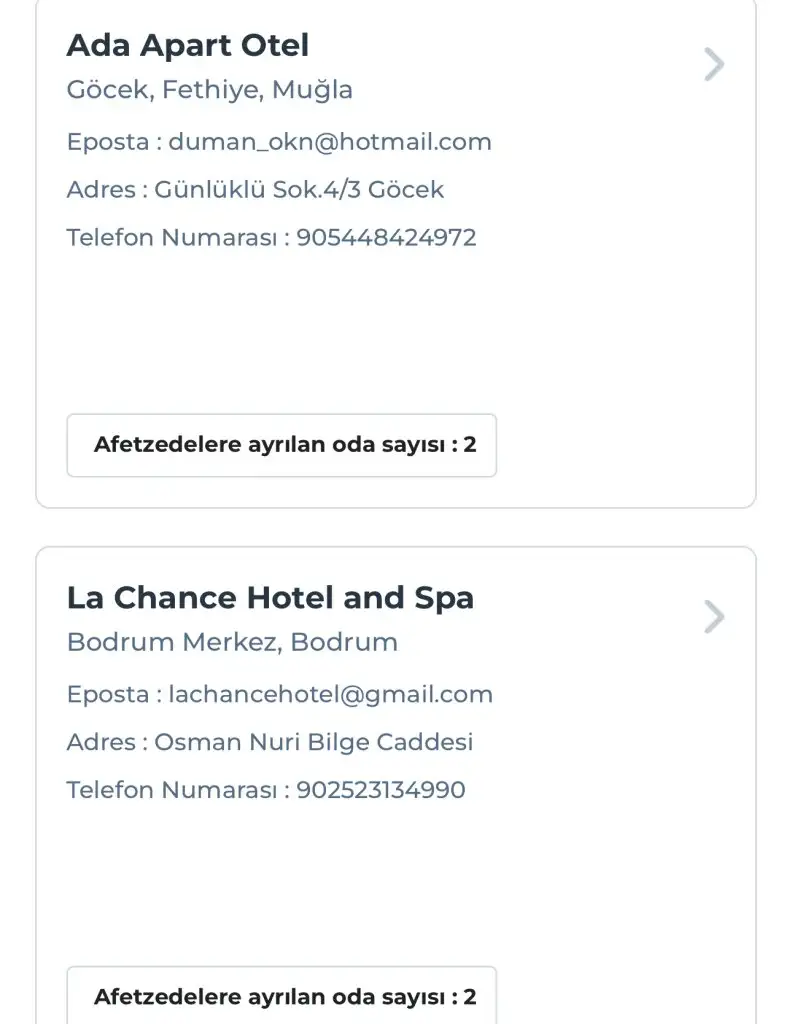The image size is (792, 1024).
Task: Select the Günlüklü Sok.4/3 Göcek address
Action: [x=299, y=190]
